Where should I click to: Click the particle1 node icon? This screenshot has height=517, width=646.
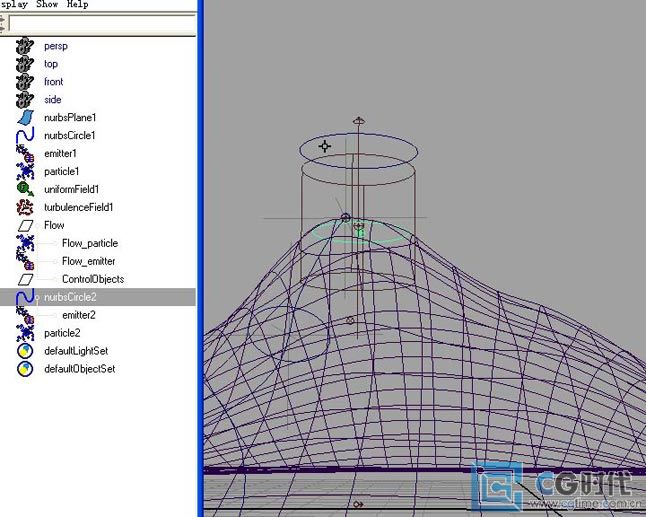tap(25, 171)
